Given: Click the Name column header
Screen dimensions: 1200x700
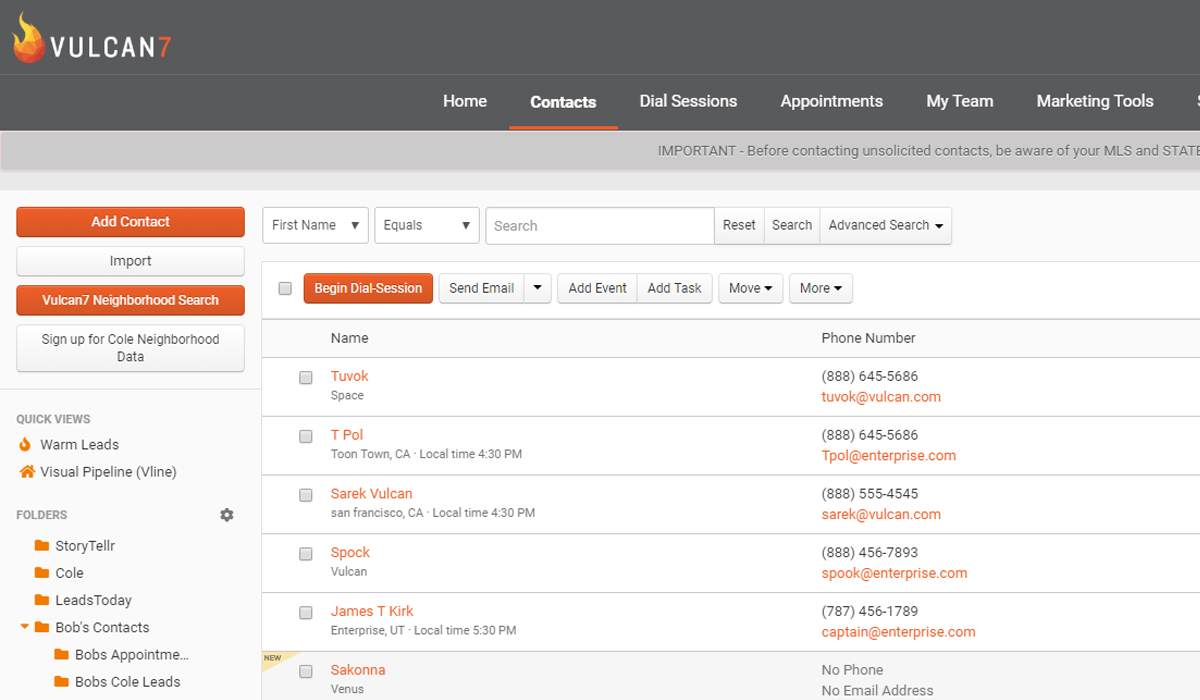Looking at the screenshot, I should tap(349, 338).
